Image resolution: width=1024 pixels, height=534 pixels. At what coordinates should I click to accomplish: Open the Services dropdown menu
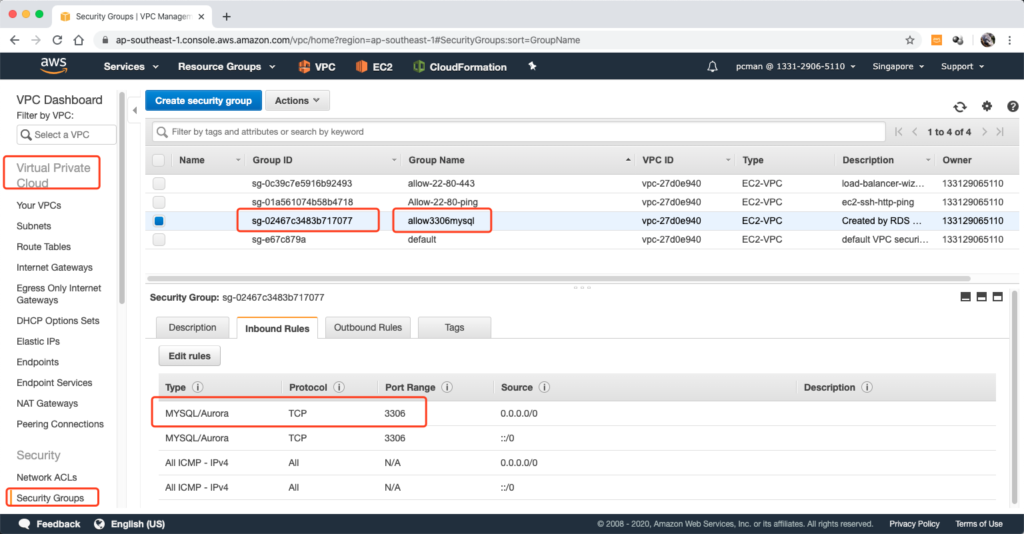point(131,67)
